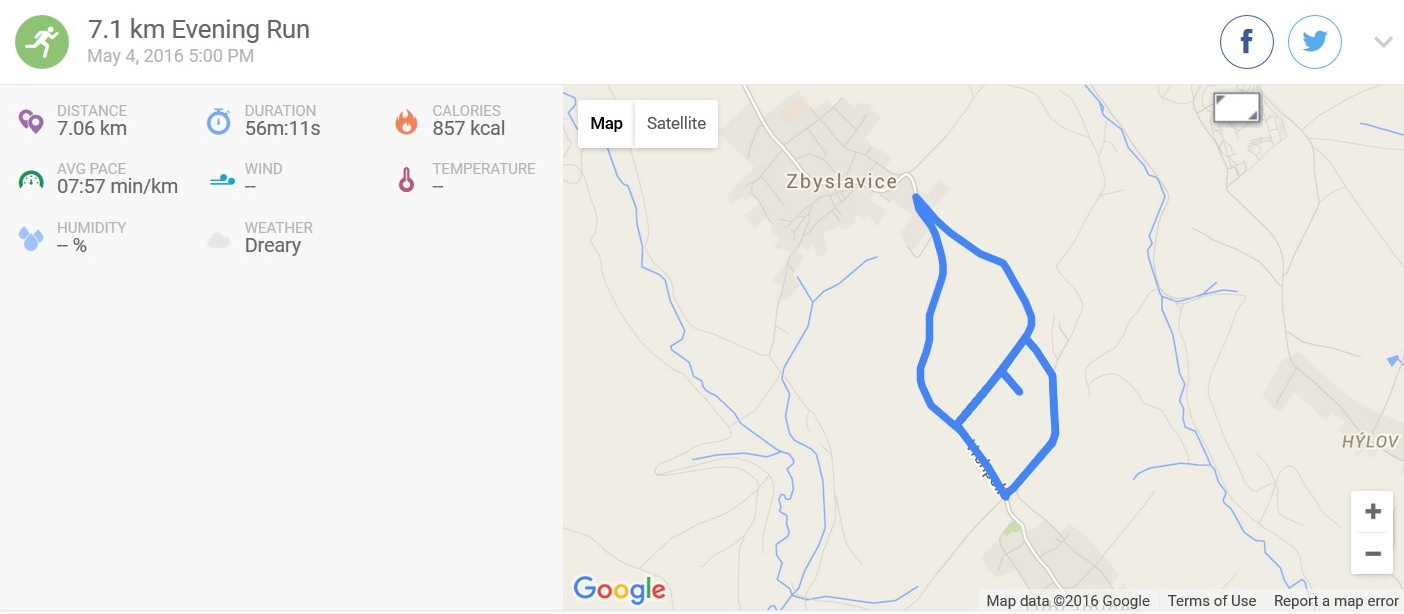The image size is (1404, 614).
Task: Click the duration stopwatch icon
Action: [219, 121]
